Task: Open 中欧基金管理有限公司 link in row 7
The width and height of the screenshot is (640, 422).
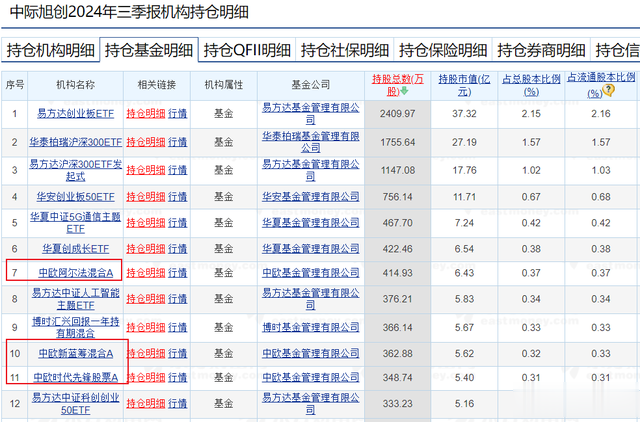Action: 311,273
